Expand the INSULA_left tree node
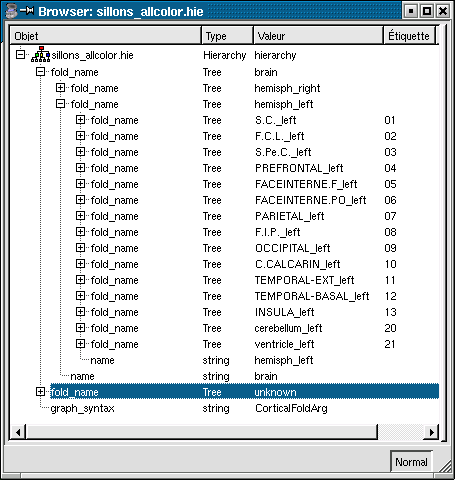455x480 pixels. click(80, 312)
